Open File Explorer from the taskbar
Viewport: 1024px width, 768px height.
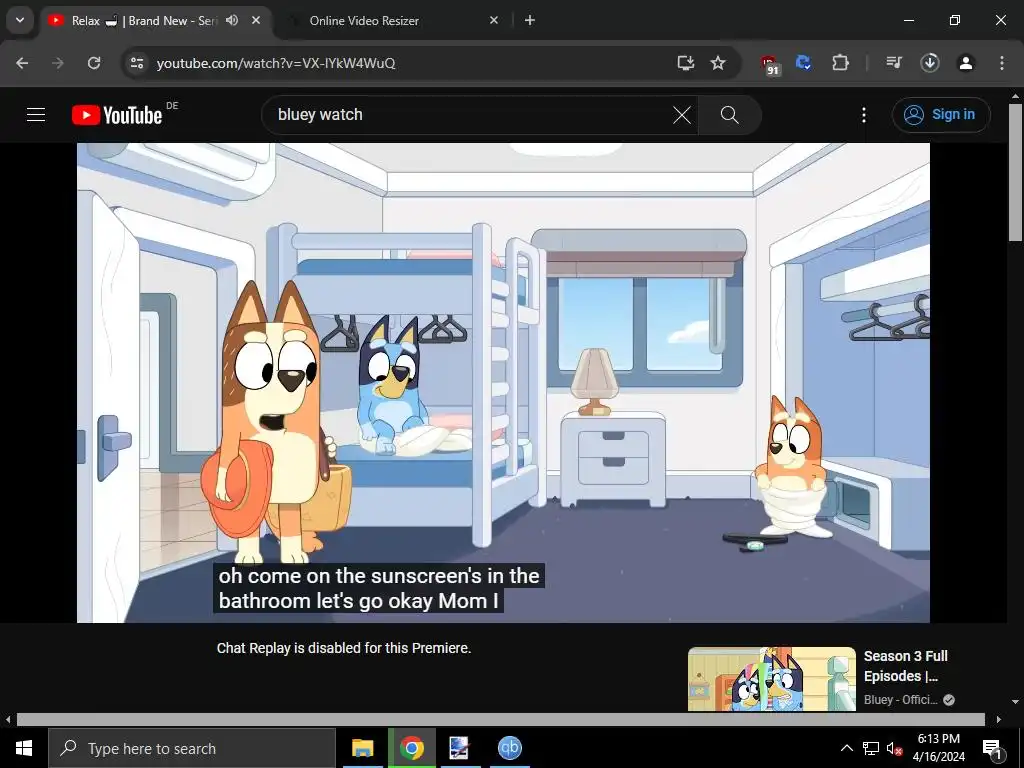coord(362,748)
